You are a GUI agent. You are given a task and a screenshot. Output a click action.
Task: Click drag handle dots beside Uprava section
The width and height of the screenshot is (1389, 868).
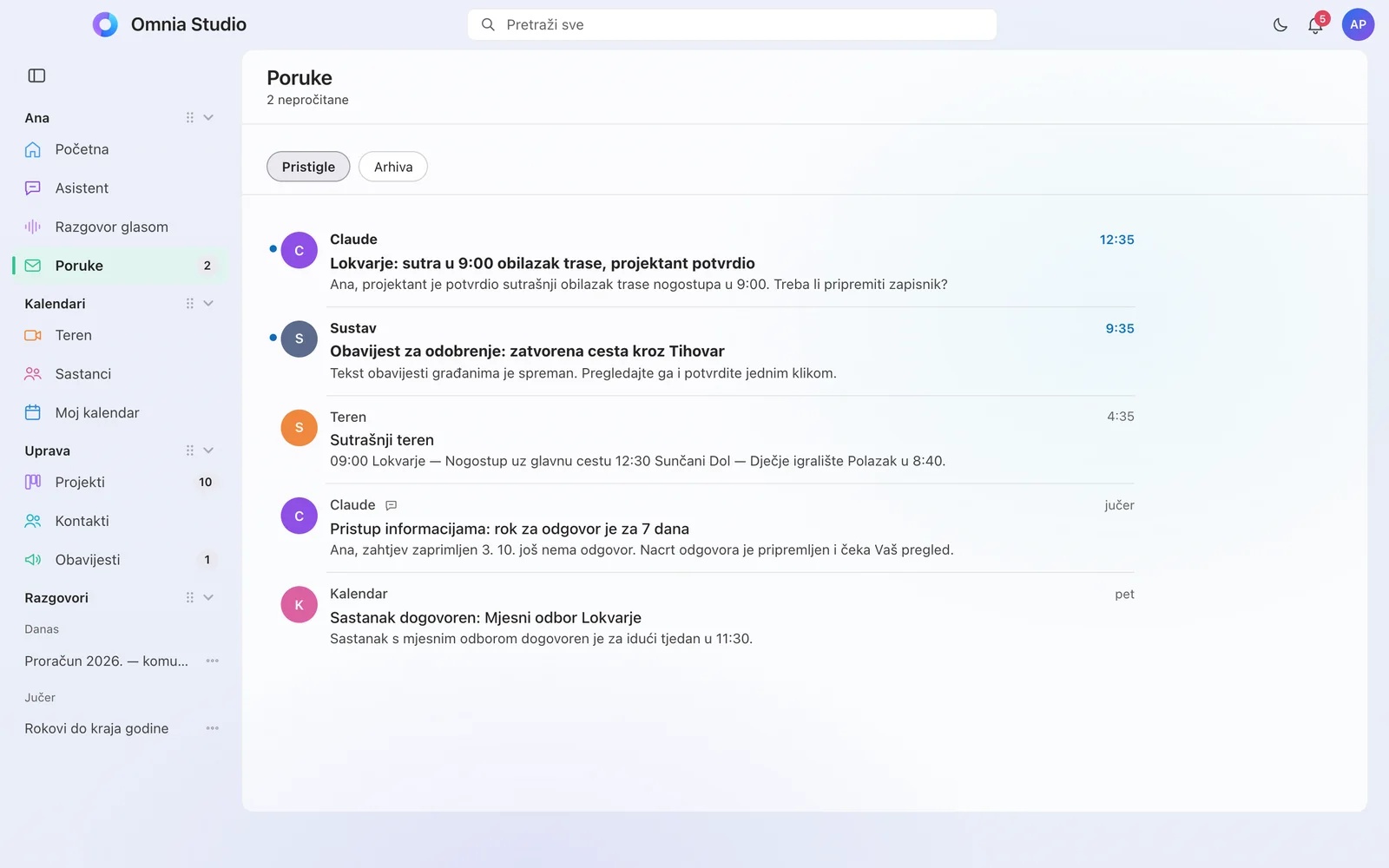189,450
